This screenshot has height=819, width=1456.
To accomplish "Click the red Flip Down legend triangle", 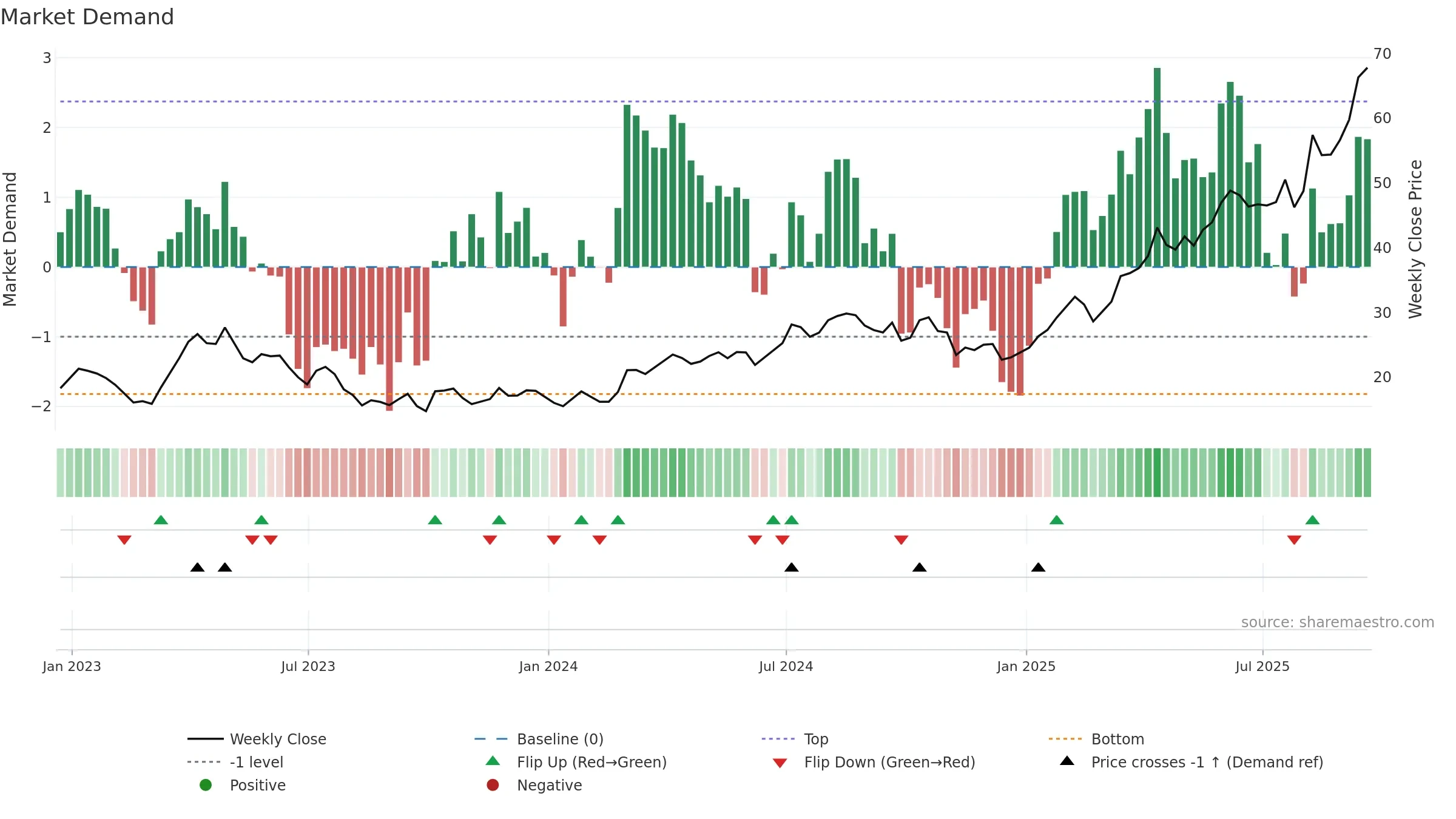I will [x=780, y=763].
